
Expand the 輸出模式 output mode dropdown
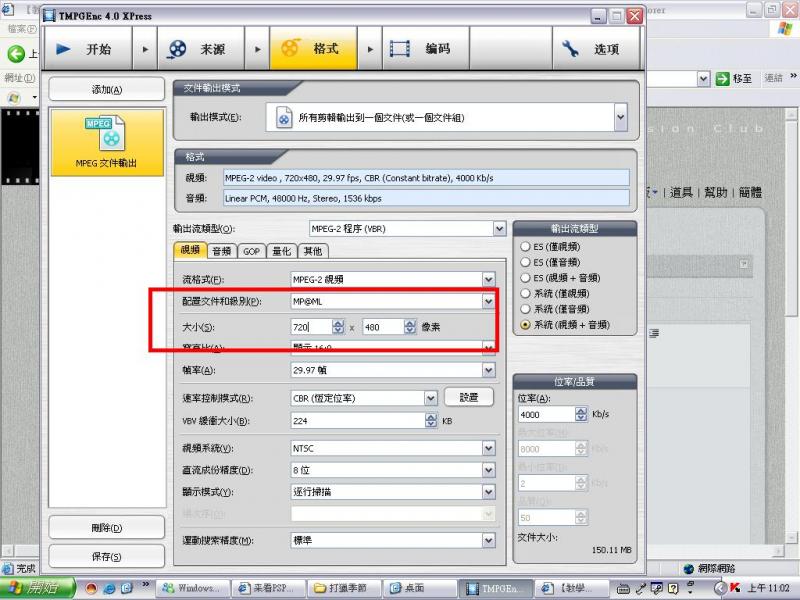coord(620,117)
